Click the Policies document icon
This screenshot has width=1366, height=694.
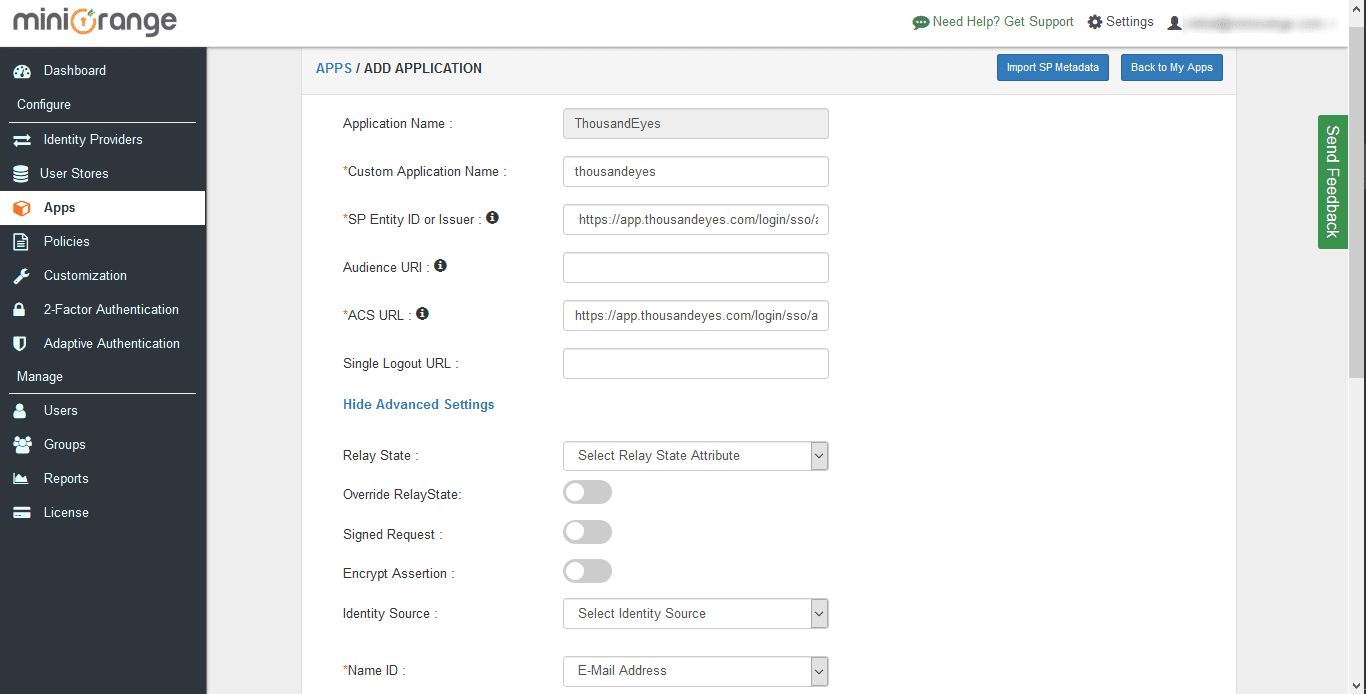pyautogui.click(x=21, y=242)
